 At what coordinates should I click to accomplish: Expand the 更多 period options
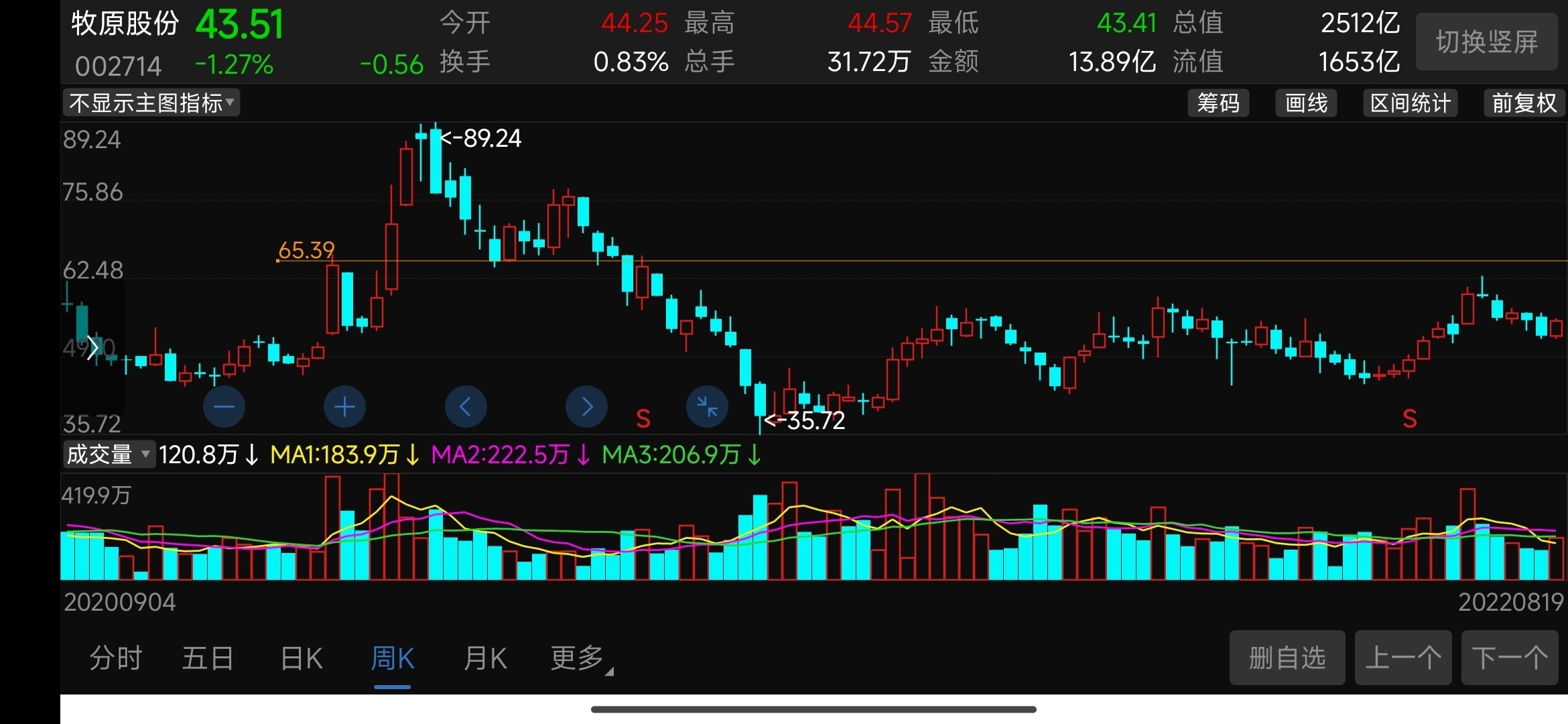pyautogui.click(x=581, y=658)
